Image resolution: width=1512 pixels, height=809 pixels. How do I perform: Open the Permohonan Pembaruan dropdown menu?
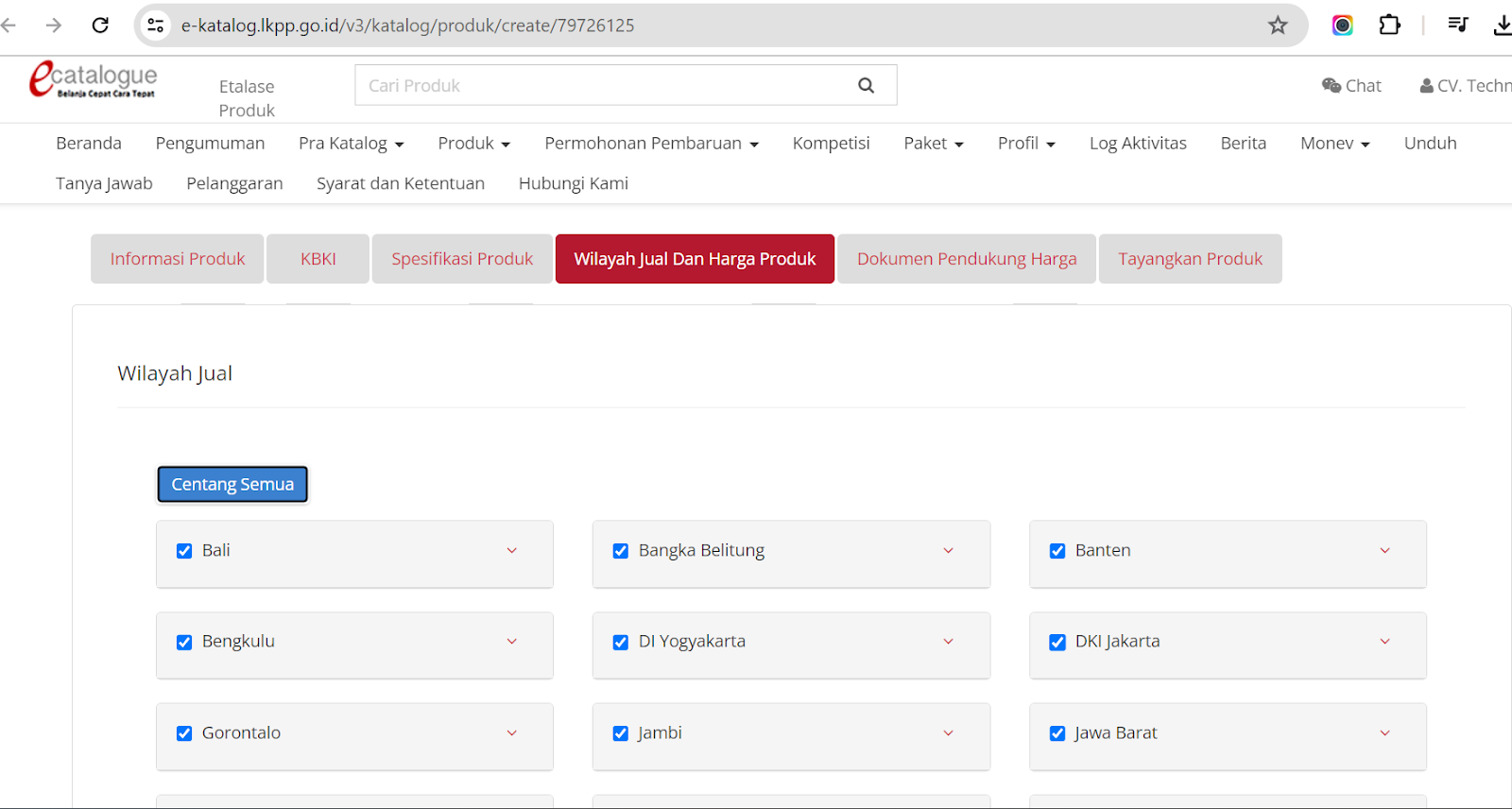coord(652,144)
